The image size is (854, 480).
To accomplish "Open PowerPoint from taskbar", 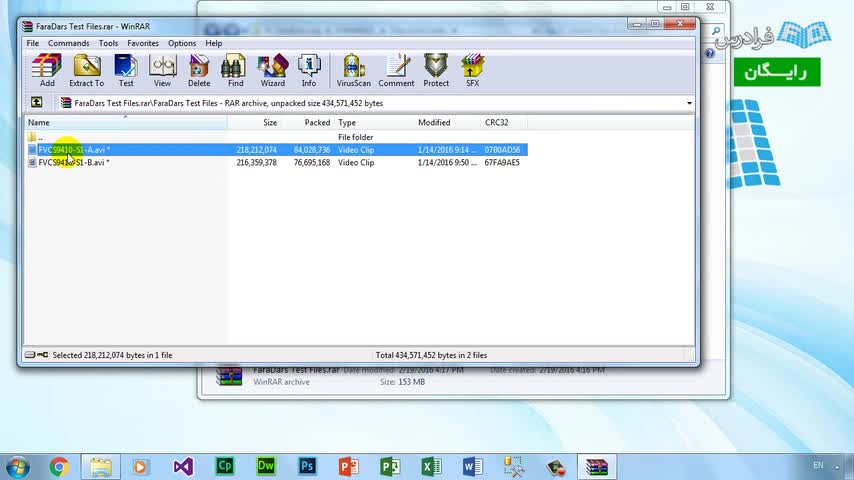I will (x=349, y=467).
